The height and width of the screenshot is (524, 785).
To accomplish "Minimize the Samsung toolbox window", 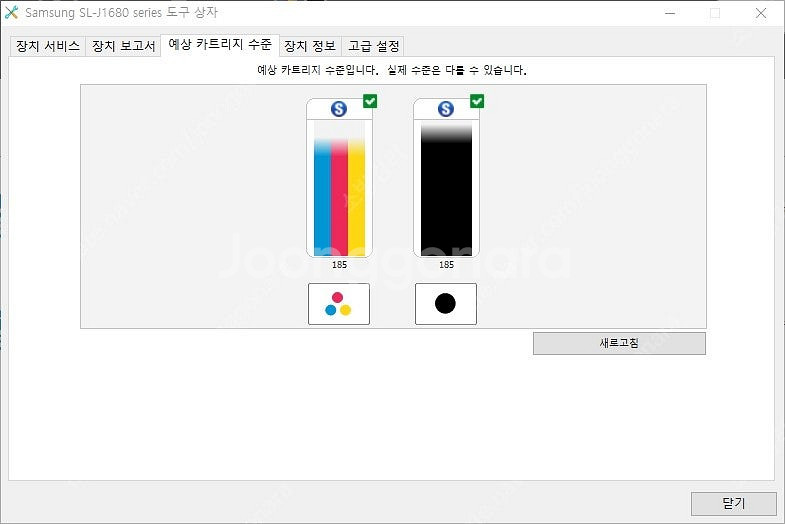I will (670, 13).
